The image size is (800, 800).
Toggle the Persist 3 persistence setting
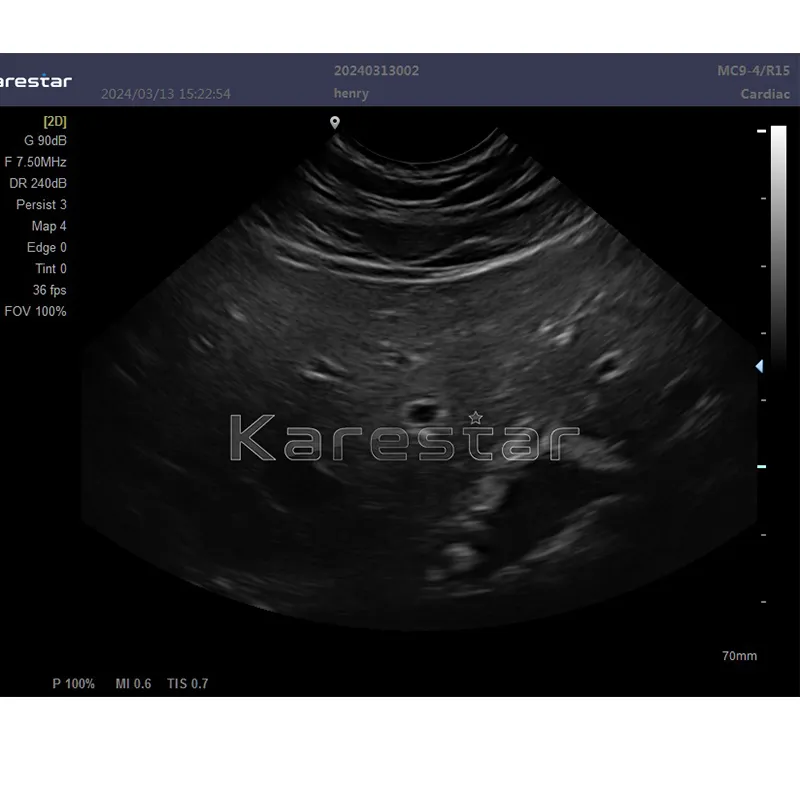tap(41, 204)
